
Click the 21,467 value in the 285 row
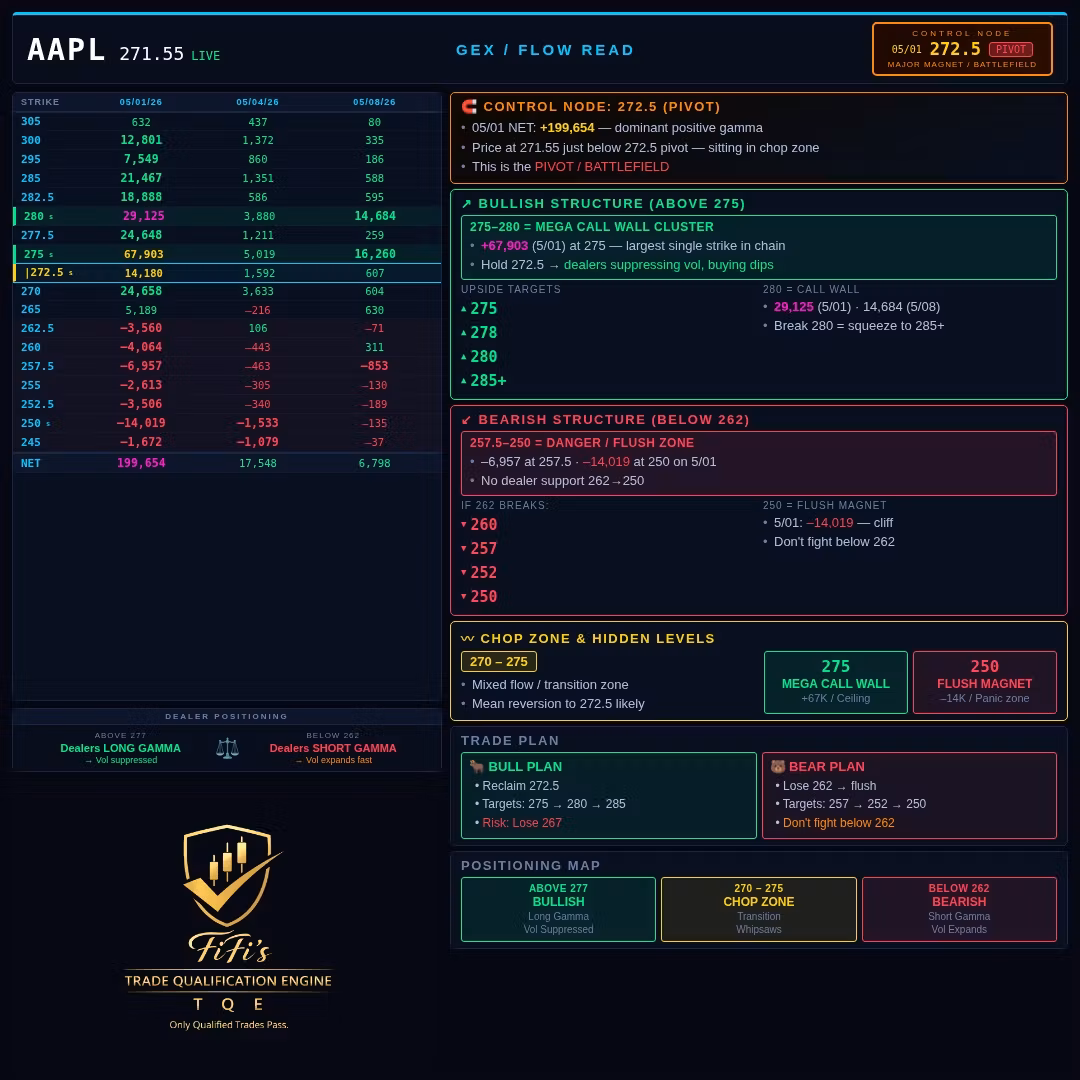pyautogui.click(x=141, y=178)
